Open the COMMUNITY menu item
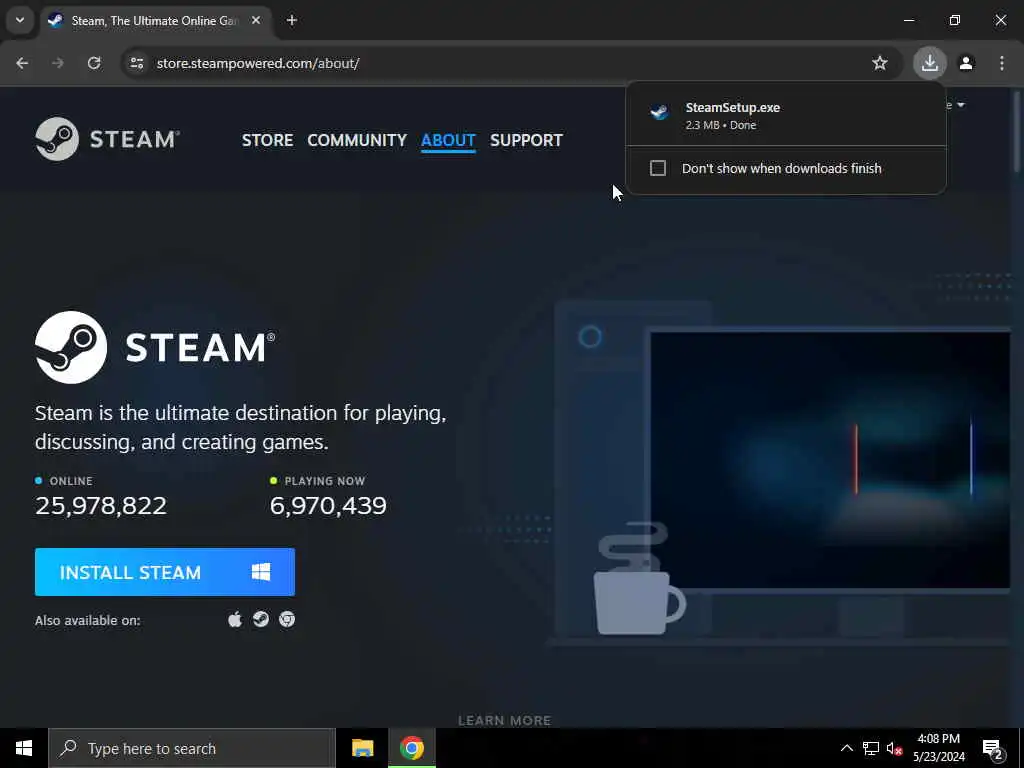 [x=357, y=140]
